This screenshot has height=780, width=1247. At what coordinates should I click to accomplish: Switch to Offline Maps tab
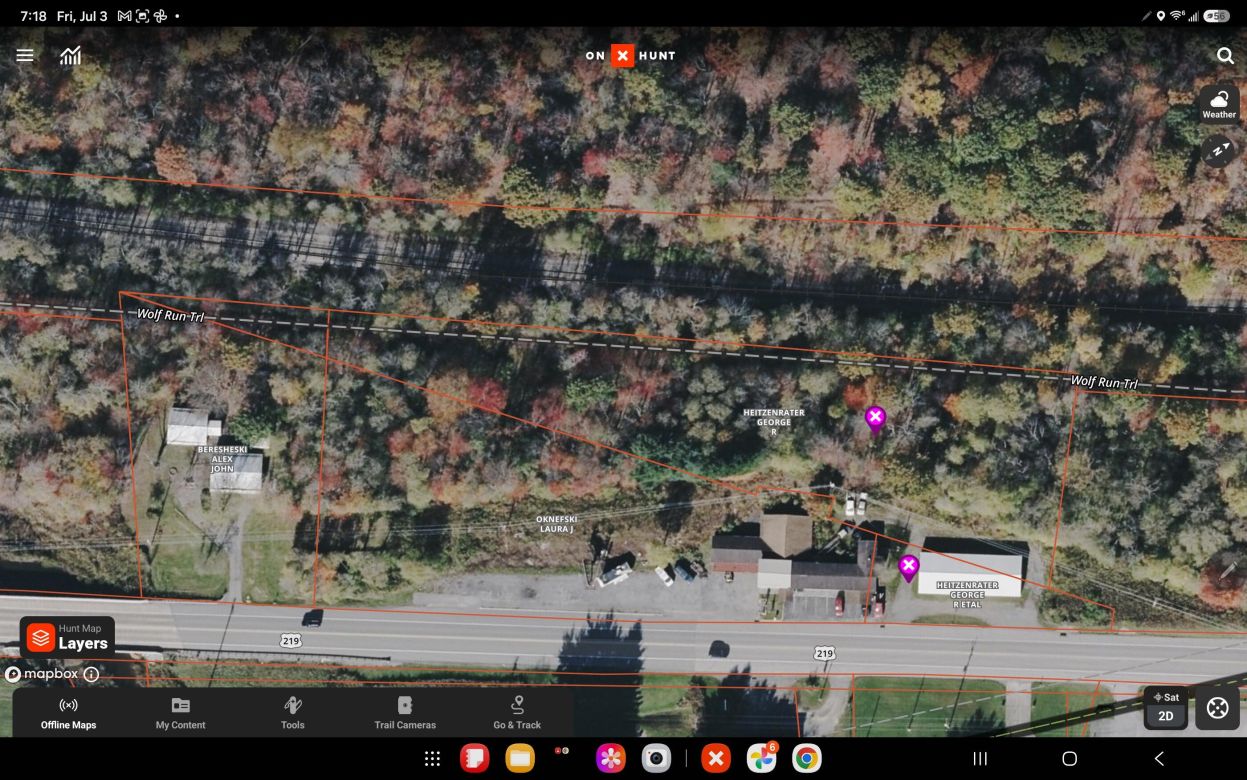click(x=69, y=713)
